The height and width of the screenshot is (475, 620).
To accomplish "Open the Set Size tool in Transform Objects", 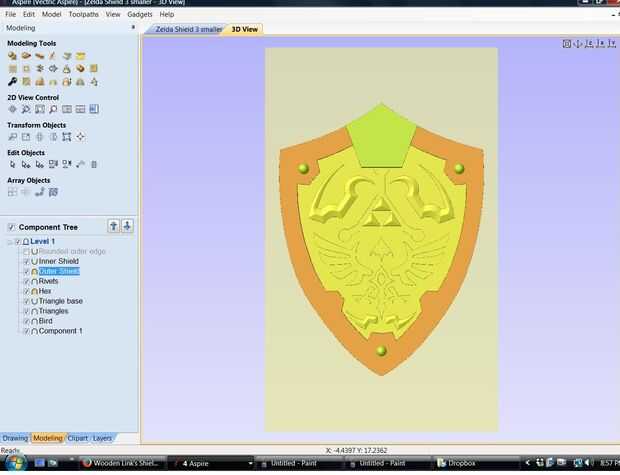I will [26, 137].
